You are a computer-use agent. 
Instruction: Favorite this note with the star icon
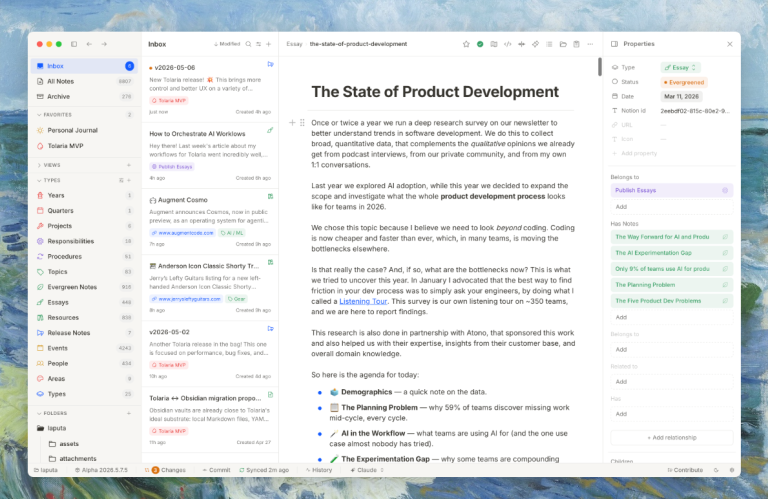[466, 44]
